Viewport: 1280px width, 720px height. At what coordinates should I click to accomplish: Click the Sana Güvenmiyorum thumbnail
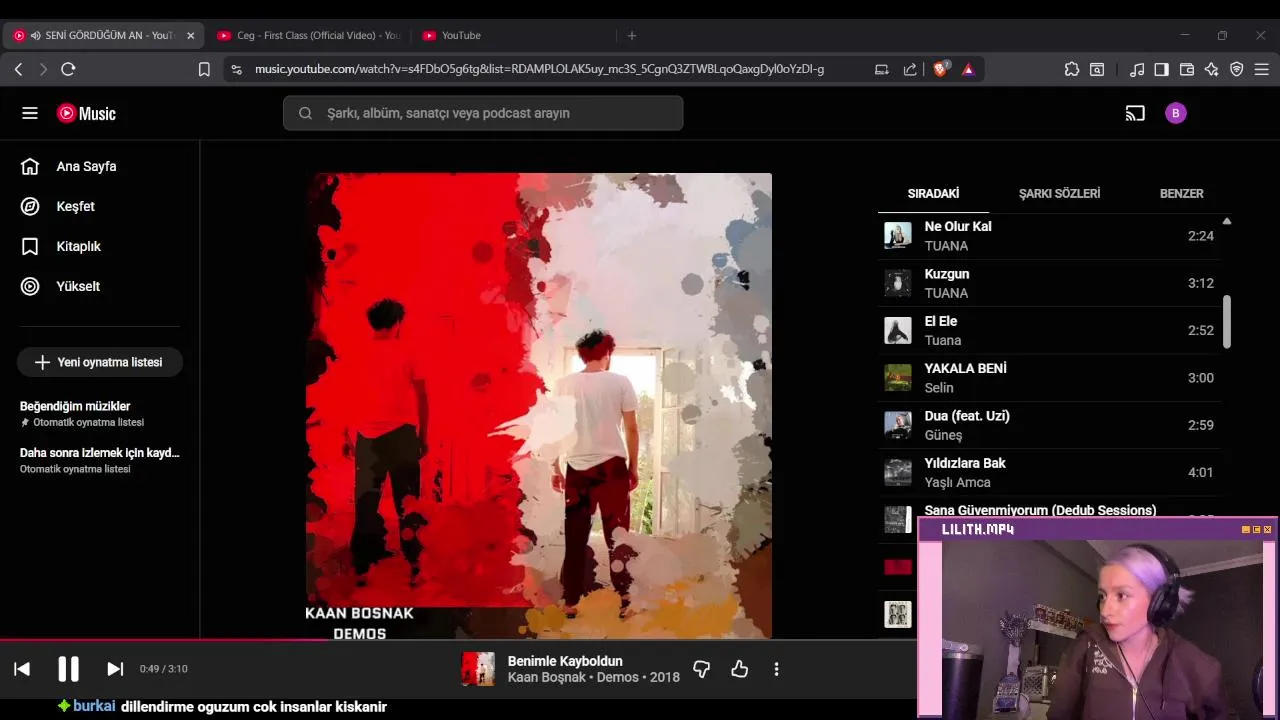[x=898, y=519]
